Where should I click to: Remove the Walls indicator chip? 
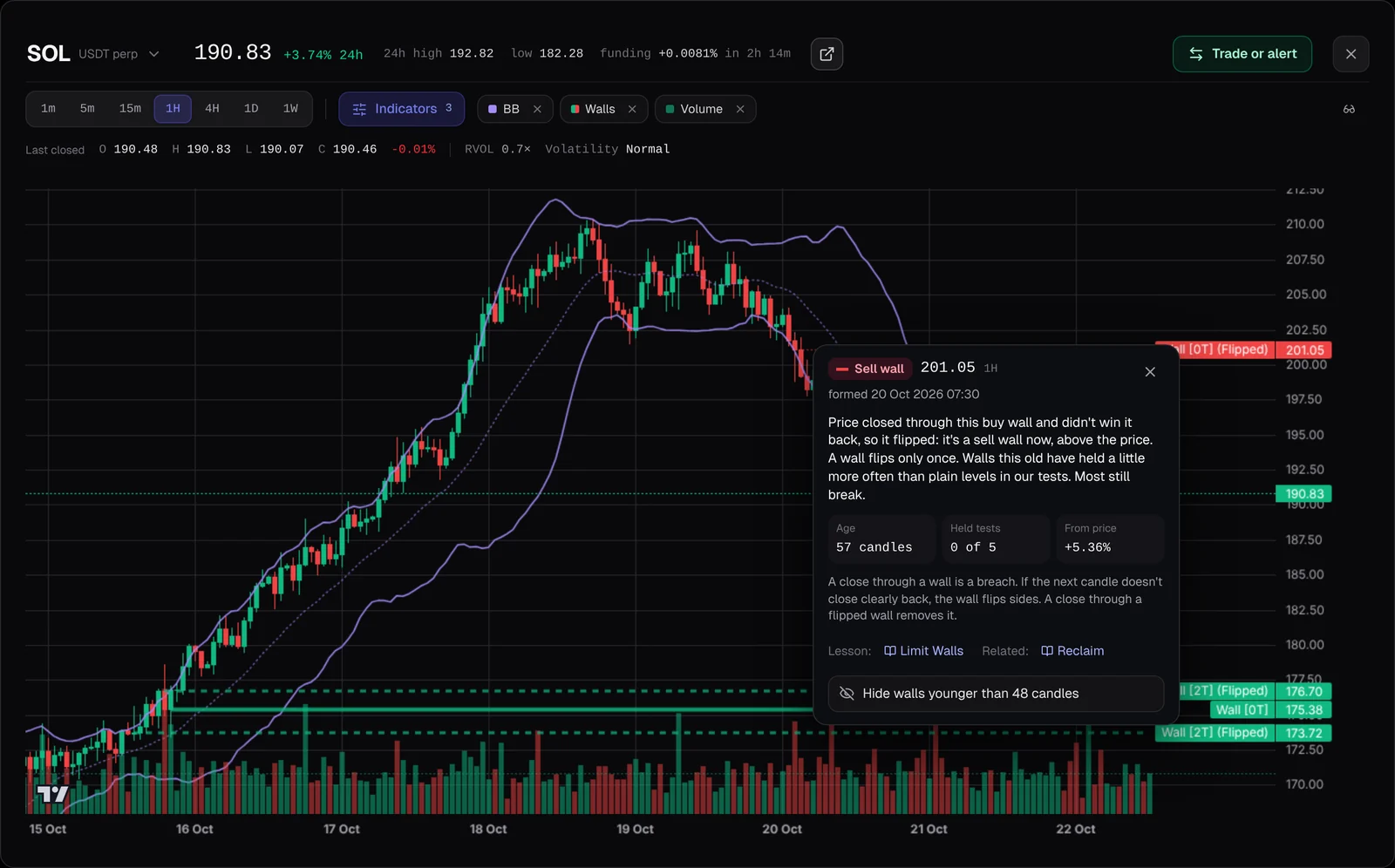click(x=632, y=109)
